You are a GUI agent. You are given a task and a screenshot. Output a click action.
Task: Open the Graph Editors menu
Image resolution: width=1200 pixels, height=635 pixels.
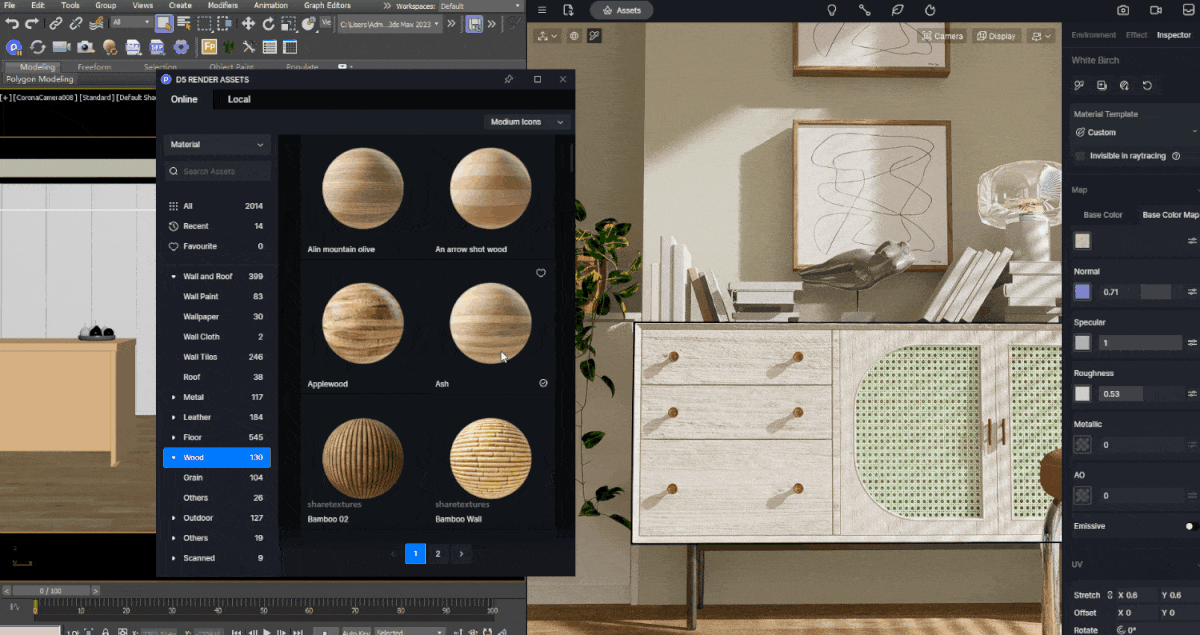point(328,5)
